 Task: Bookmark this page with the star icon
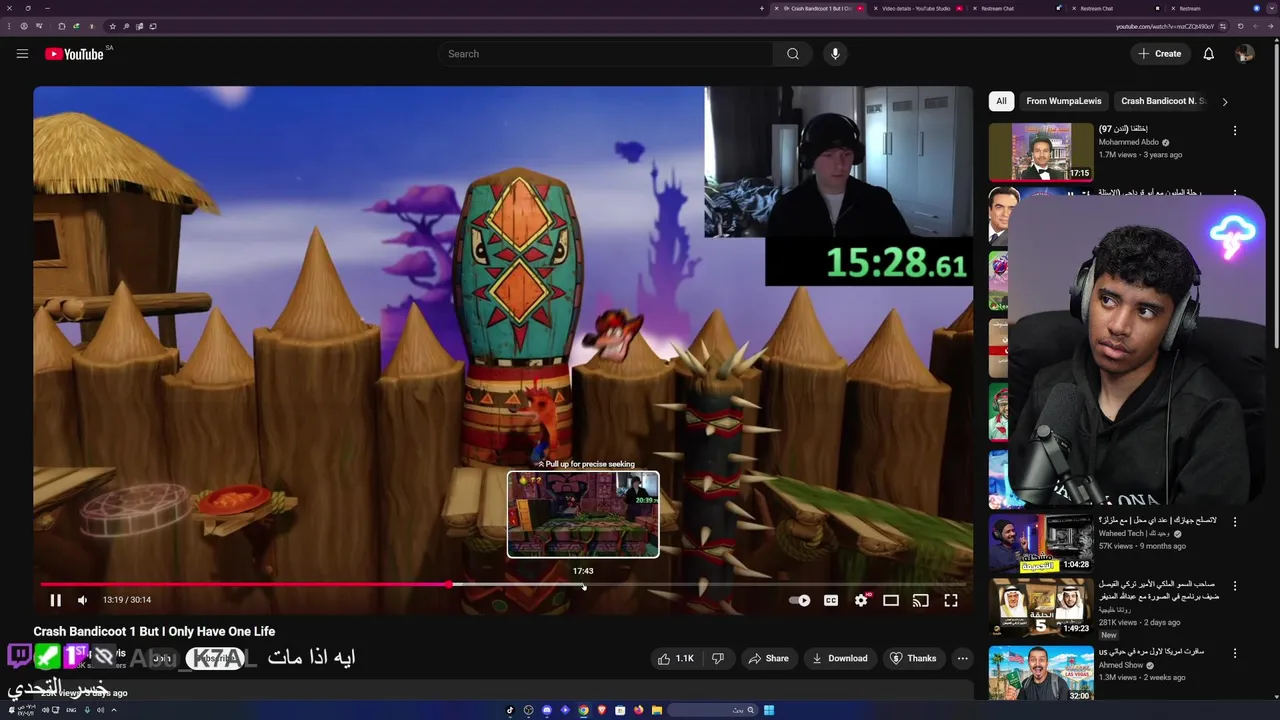[x=112, y=26]
